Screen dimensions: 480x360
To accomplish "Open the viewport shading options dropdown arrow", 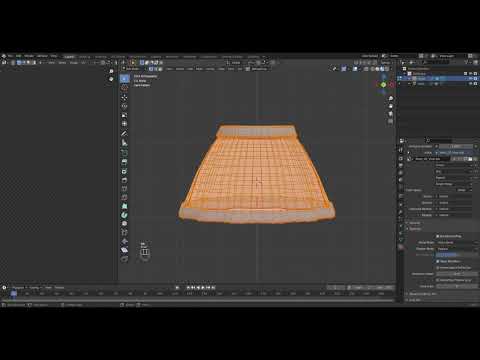I will pyautogui.click(x=391, y=69).
